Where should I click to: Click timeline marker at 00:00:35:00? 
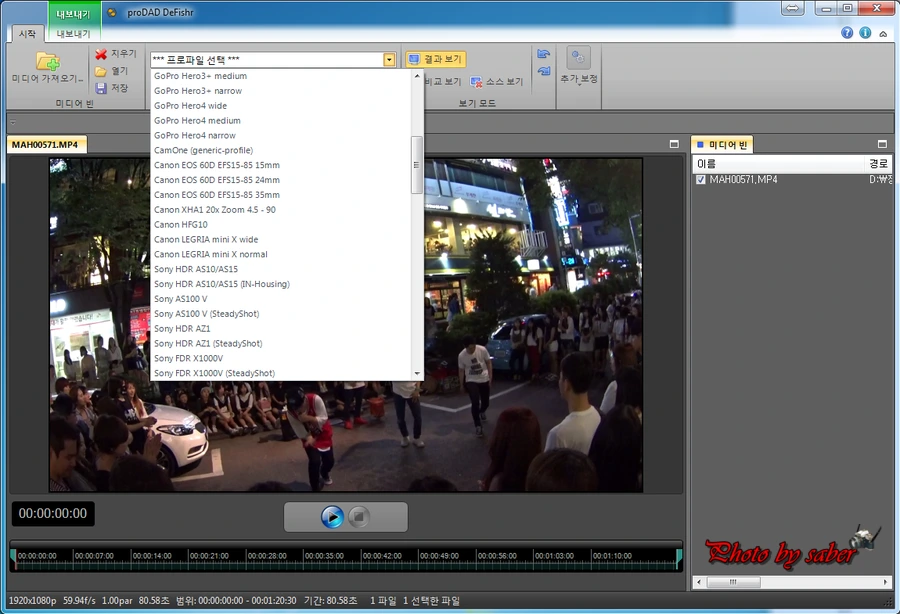tap(324, 556)
